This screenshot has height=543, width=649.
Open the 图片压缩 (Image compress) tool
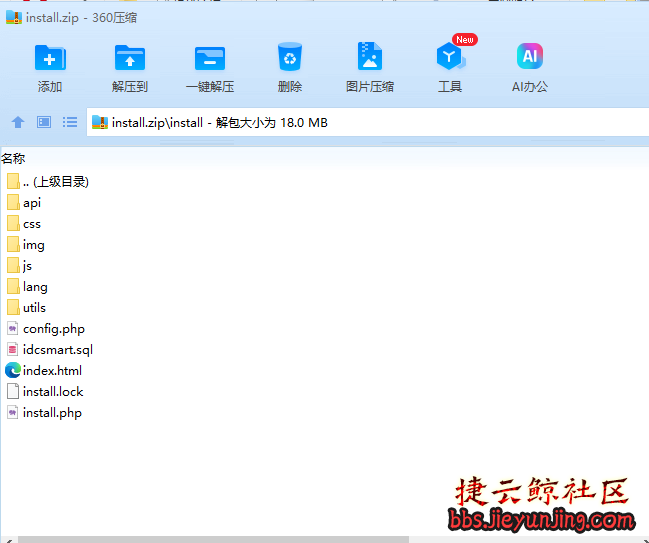[370, 56]
